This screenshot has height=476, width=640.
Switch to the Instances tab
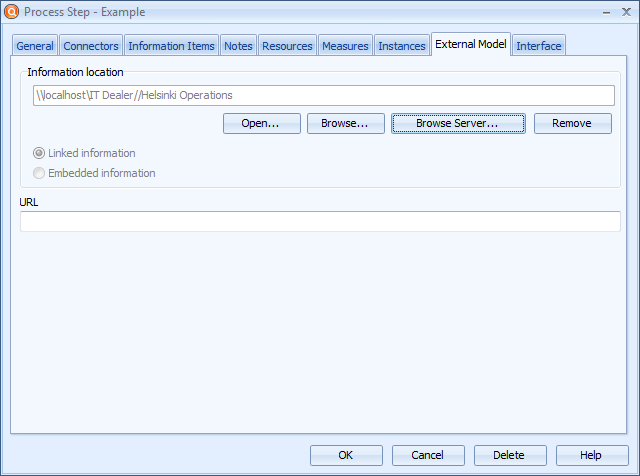(x=402, y=46)
